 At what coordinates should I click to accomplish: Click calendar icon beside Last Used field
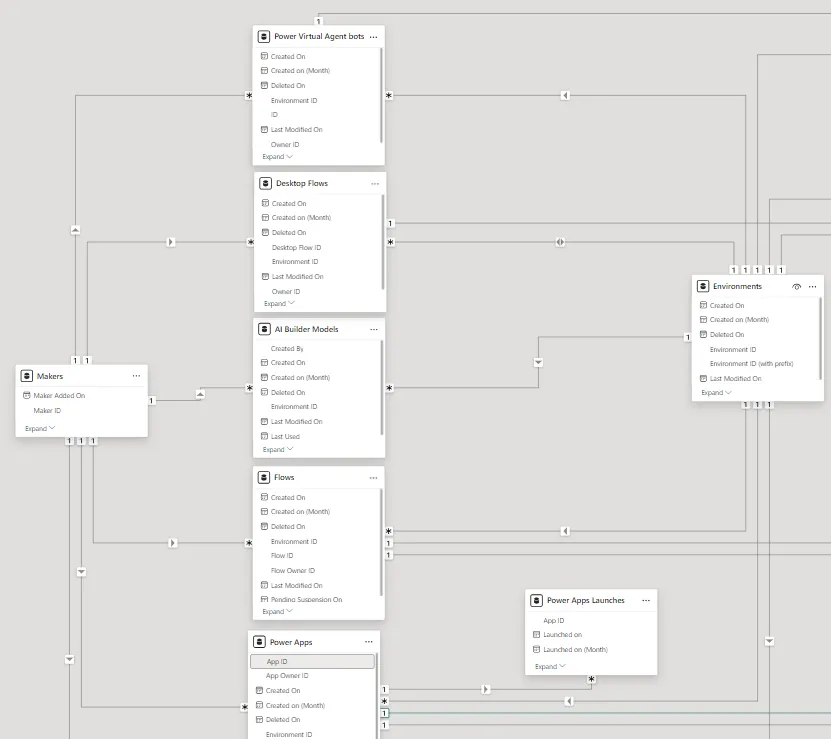(264, 436)
